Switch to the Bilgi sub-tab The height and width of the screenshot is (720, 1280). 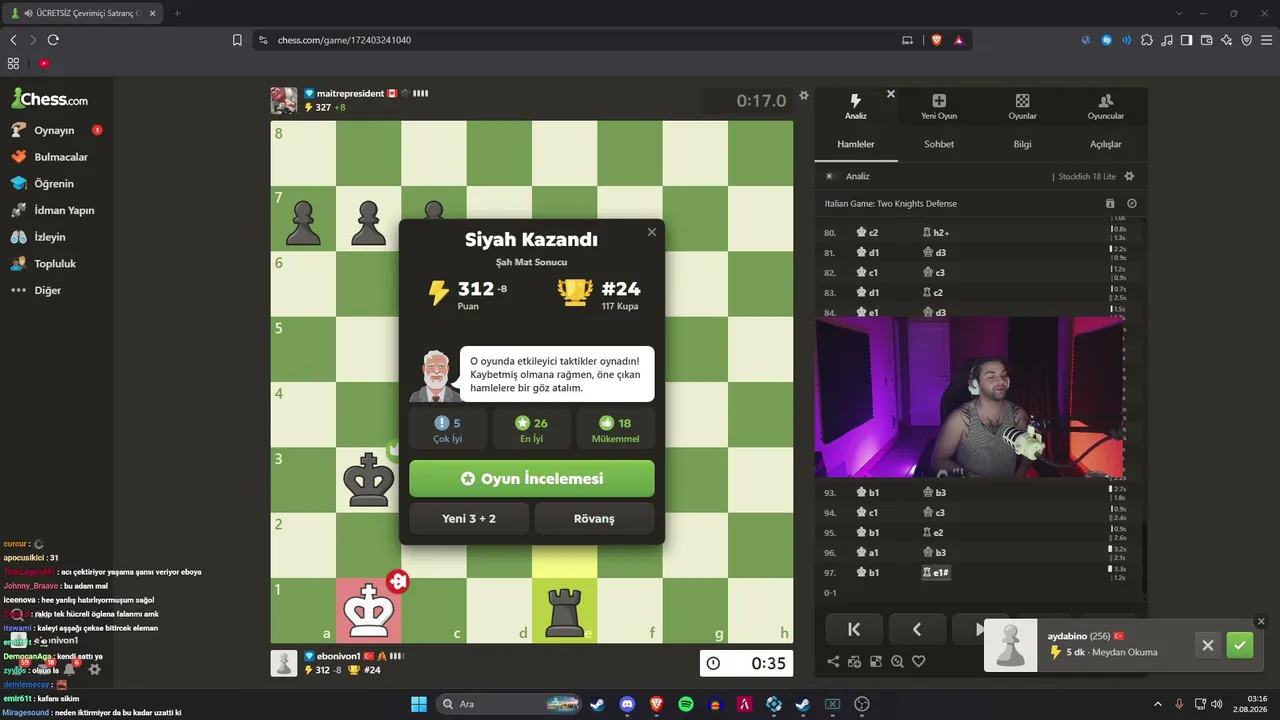pyautogui.click(x=1022, y=144)
